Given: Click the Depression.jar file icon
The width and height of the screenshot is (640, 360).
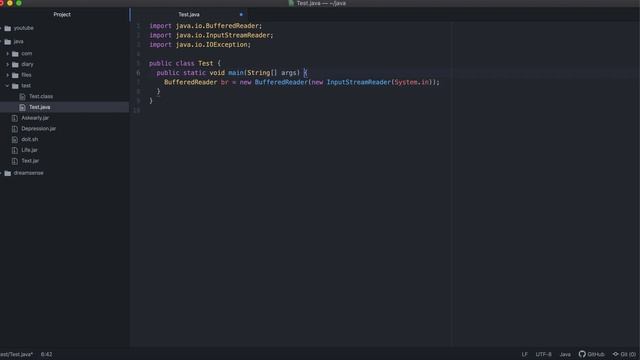Looking at the screenshot, I should tap(15, 129).
